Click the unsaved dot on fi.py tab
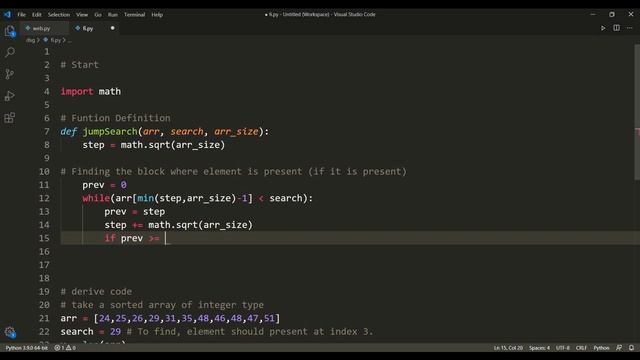The height and width of the screenshot is (360, 640). 112,28
